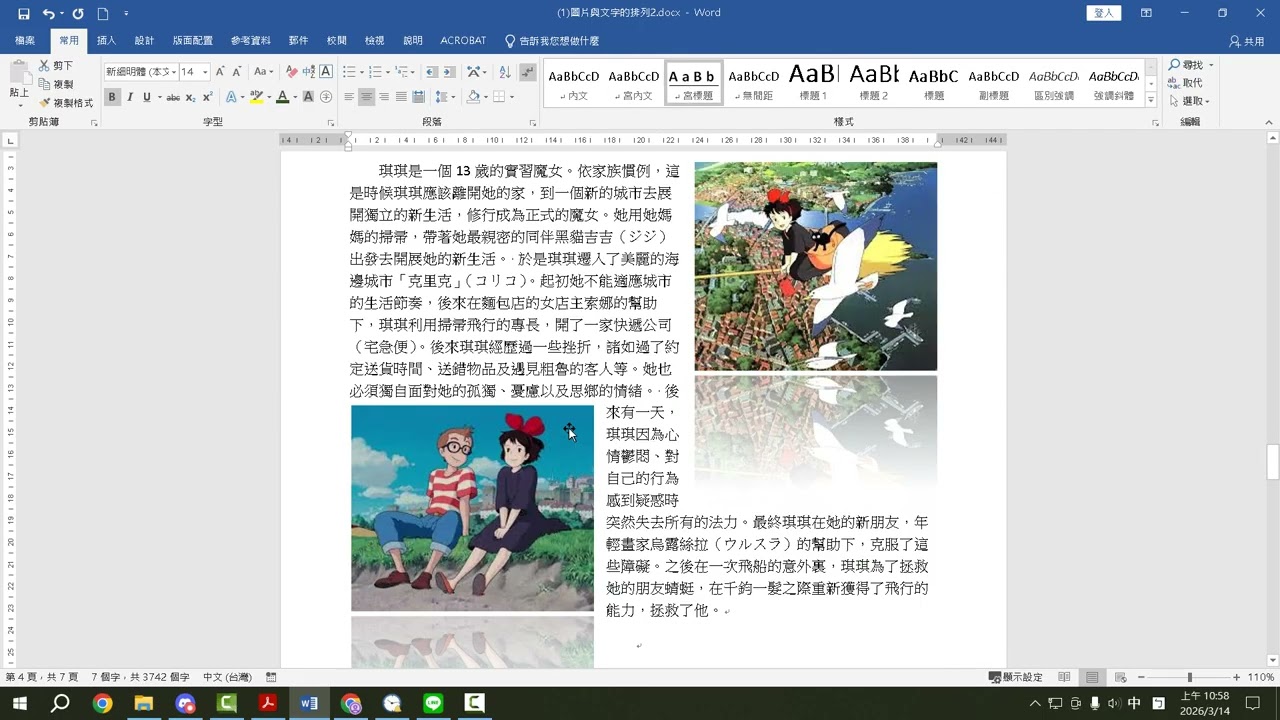The image size is (1280, 720).
Task: Switch to the References (參考資料) tab
Action: click(x=250, y=41)
